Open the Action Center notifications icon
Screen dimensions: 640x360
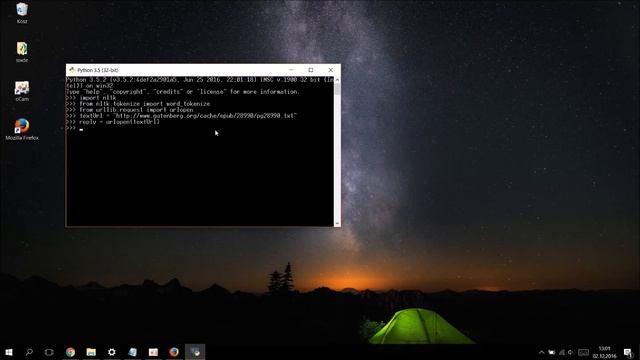(628, 352)
